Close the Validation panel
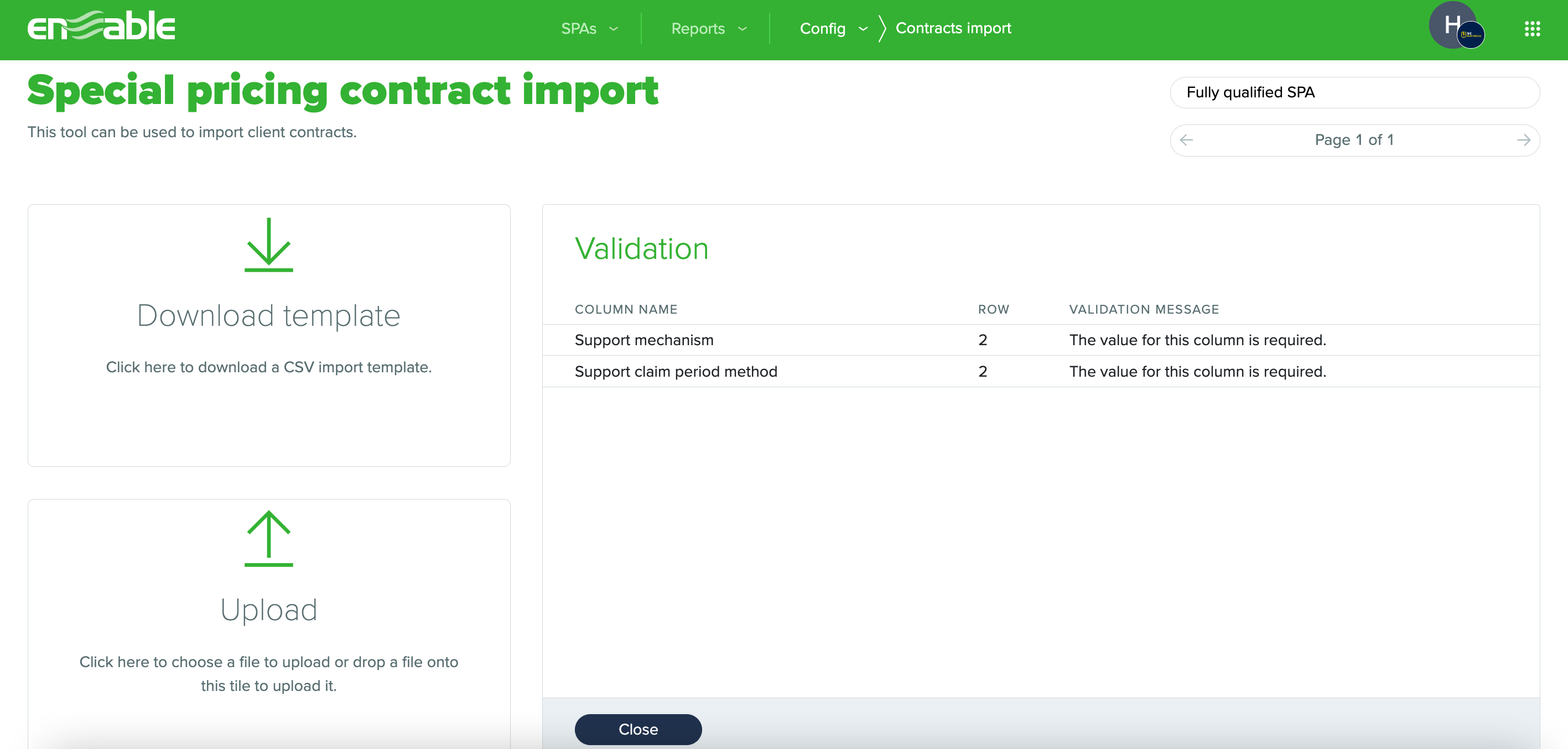 click(x=637, y=729)
